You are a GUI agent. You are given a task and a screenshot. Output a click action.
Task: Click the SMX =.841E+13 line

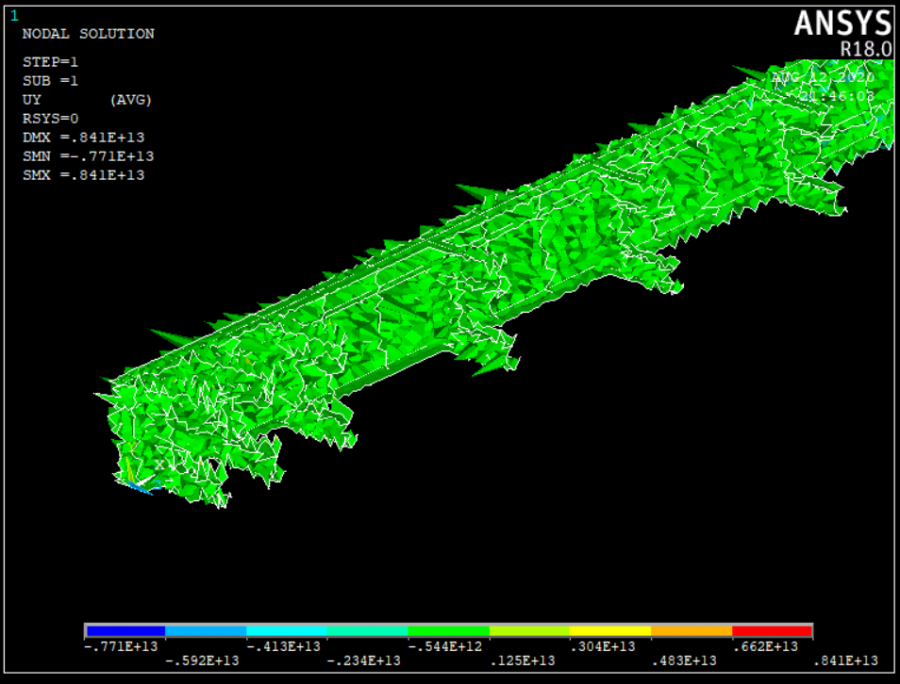[83, 176]
